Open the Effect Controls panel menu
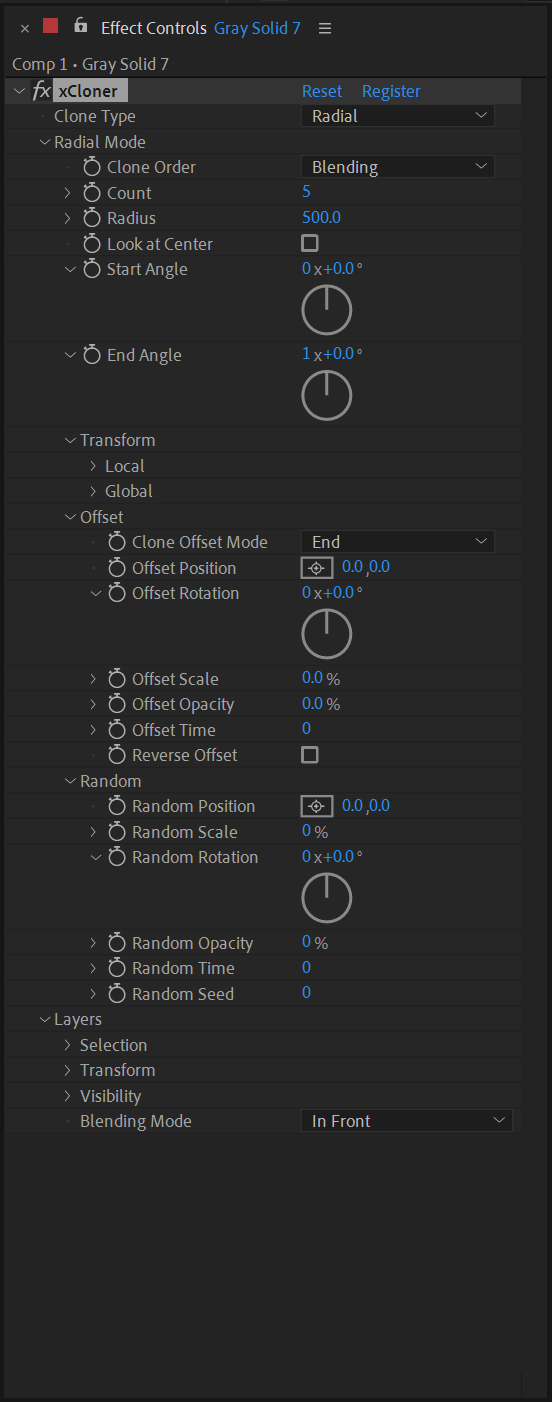Viewport: 552px width, 1402px height. (x=325, y=28)
